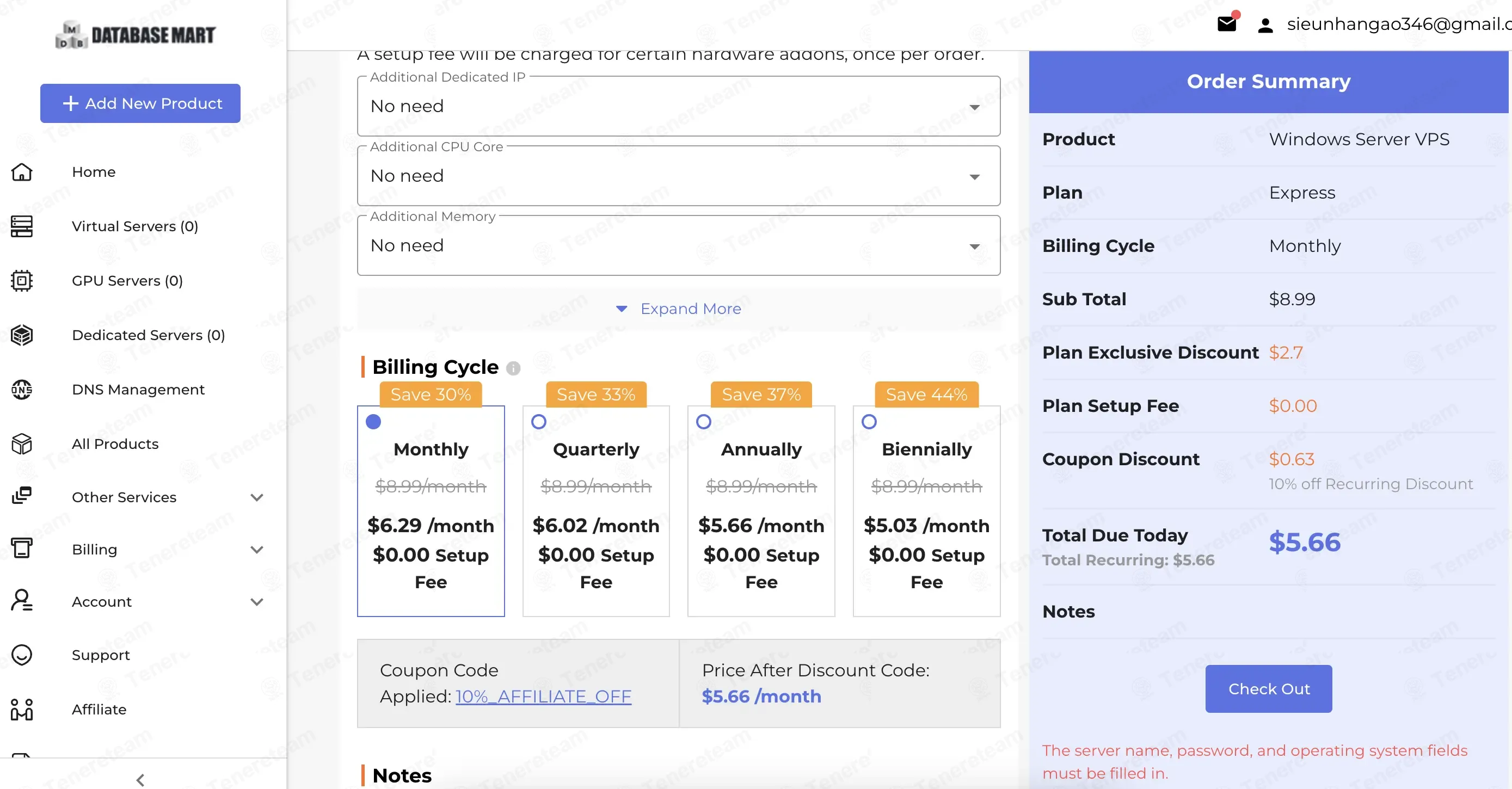The width and height of the screenshot is (1512, 789).
Task: Select the Biennially billing cycle radio
Action: pos(869,422)
